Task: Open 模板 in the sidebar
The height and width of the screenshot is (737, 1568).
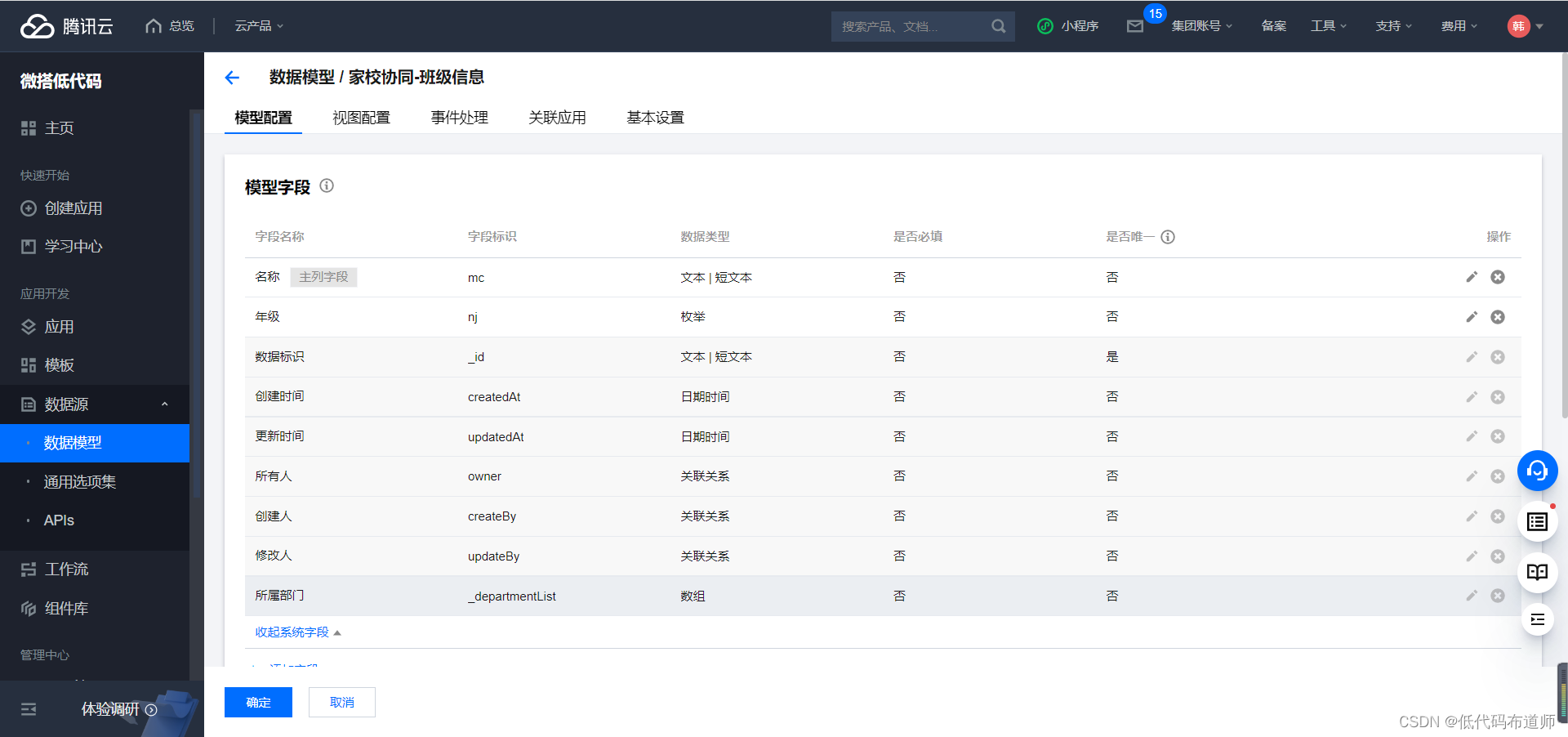Action: pyautogui.click(x=95, y=365)
